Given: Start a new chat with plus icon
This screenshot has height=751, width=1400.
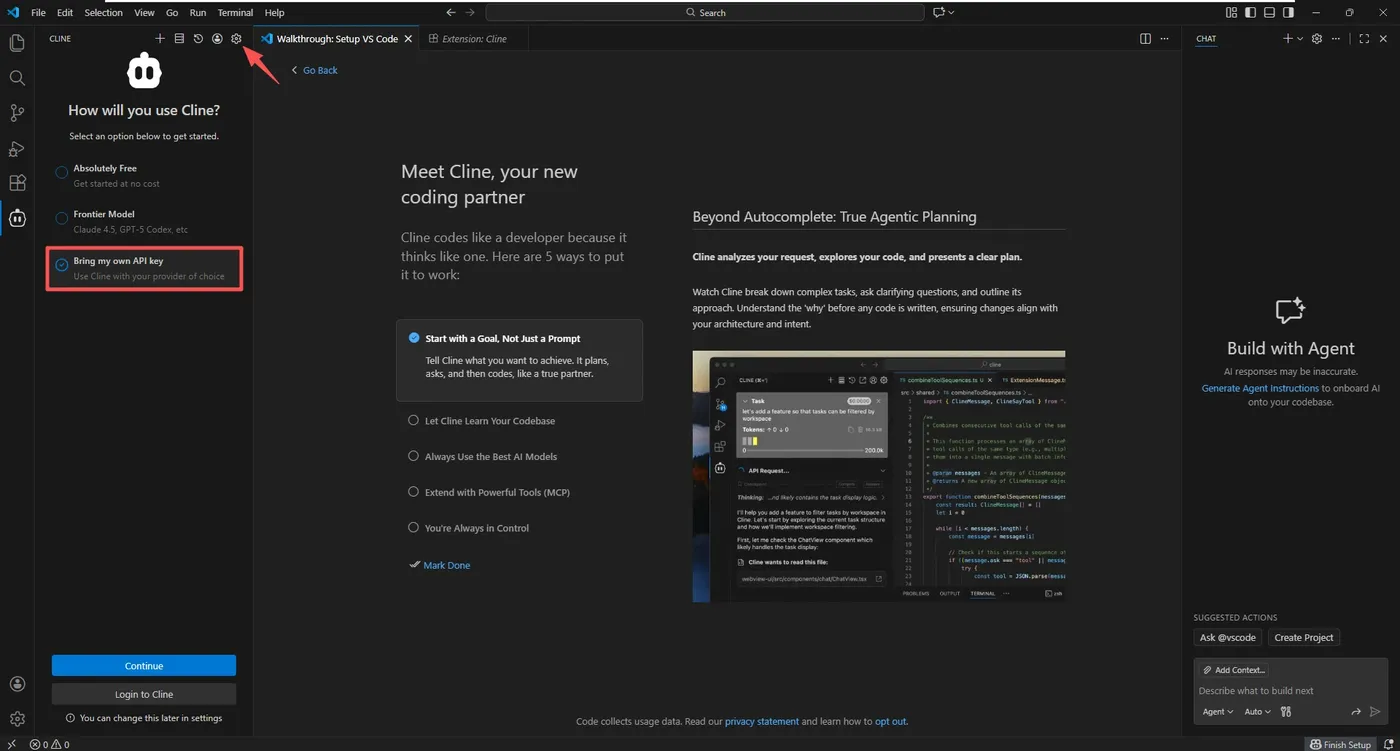Looking at the screenshot, I should pyautogui.click(x=1288, y=39).
